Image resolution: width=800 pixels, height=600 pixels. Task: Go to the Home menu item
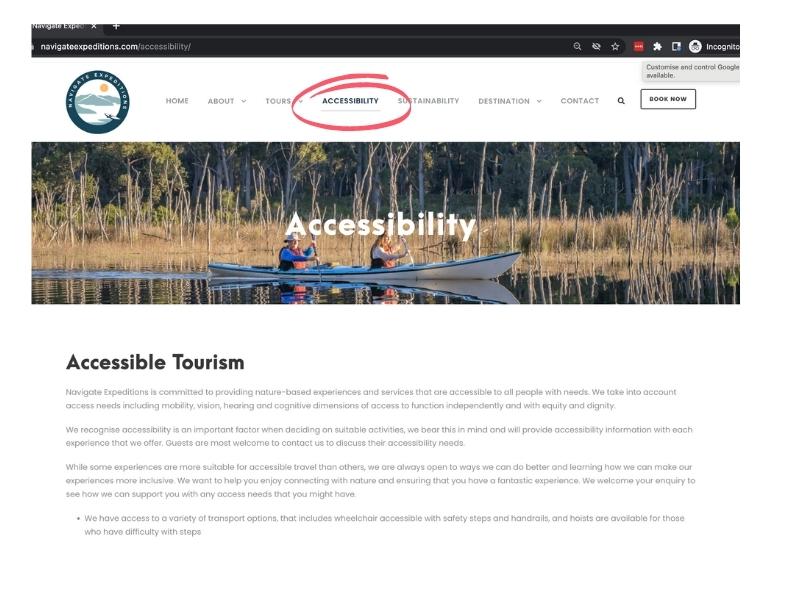[x=177, y=101]
